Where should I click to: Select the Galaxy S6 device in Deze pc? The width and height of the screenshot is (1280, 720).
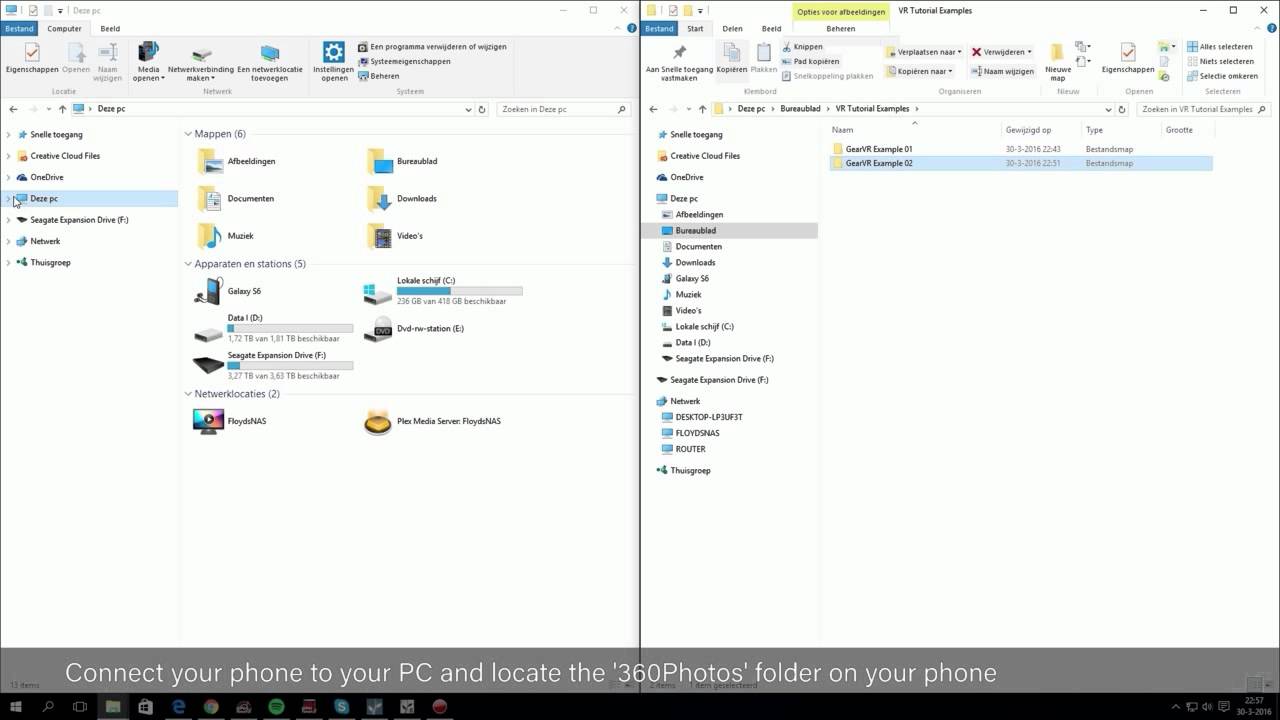[229, 291]
